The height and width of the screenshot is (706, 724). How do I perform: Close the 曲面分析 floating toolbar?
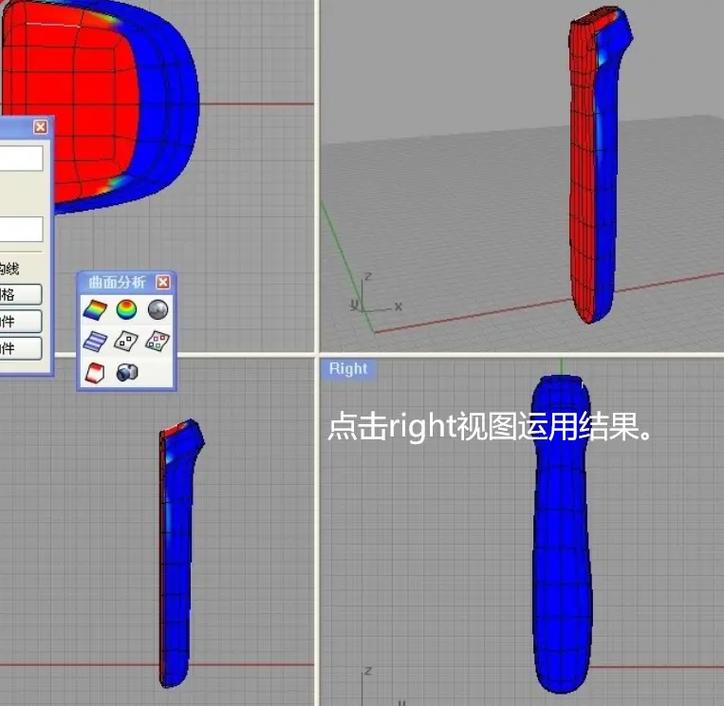163,283
